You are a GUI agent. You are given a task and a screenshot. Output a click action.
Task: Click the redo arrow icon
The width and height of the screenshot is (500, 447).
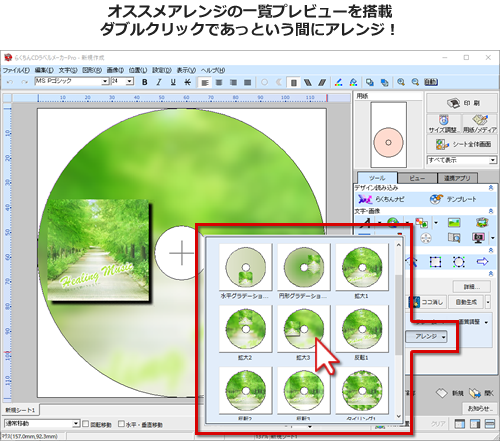point(24,82)
